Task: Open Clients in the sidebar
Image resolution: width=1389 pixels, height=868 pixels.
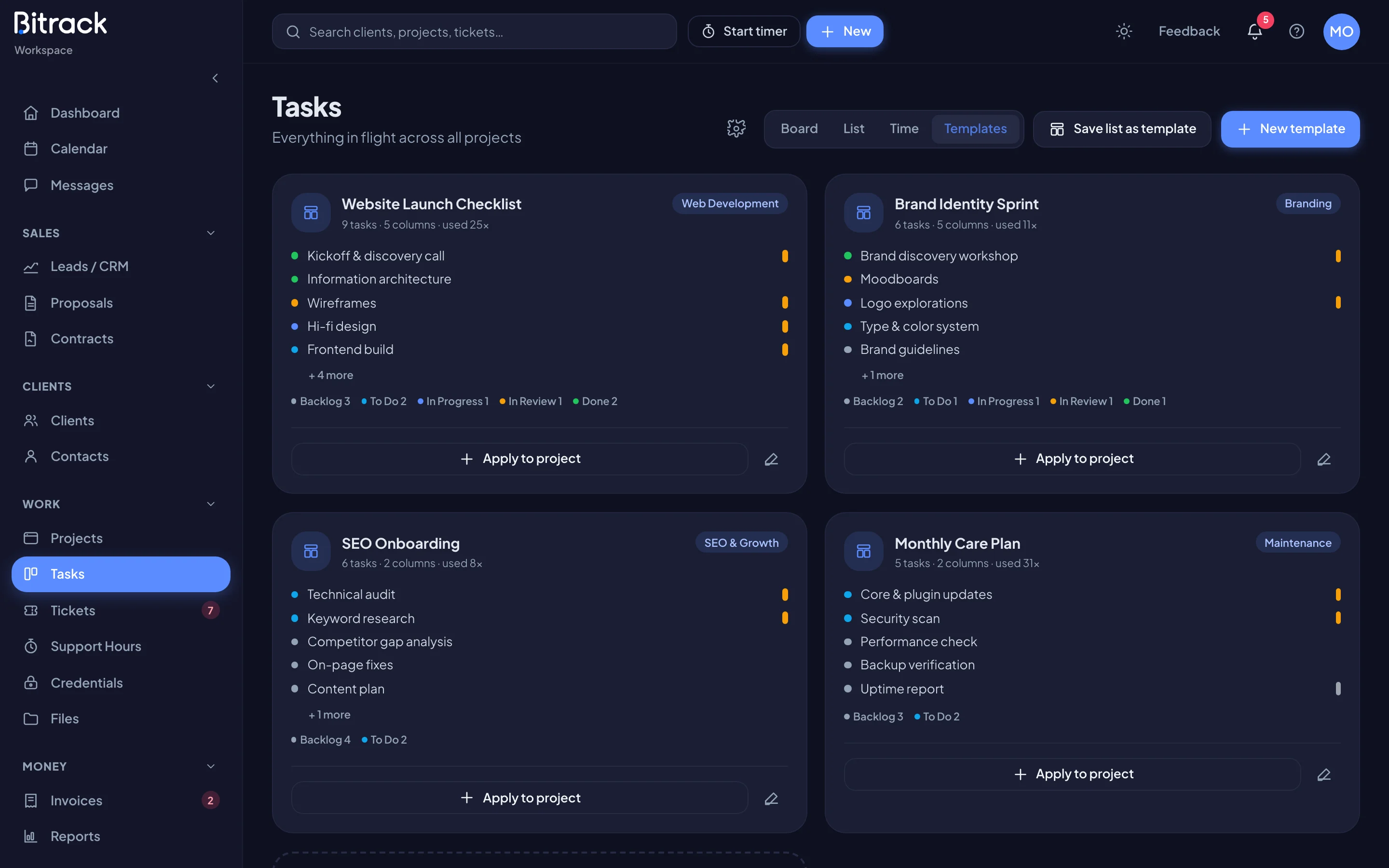Action: [x=121, y=420]
